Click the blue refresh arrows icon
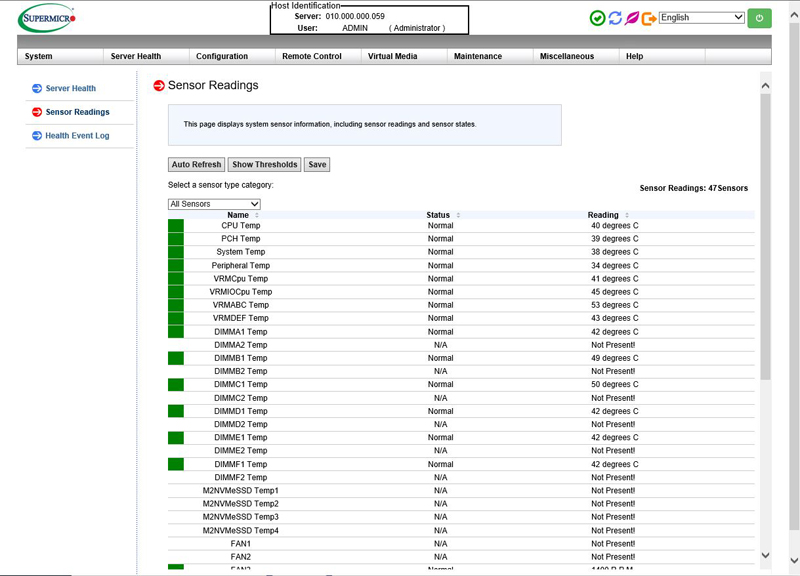The image size is (800, 576). point(614,18)
